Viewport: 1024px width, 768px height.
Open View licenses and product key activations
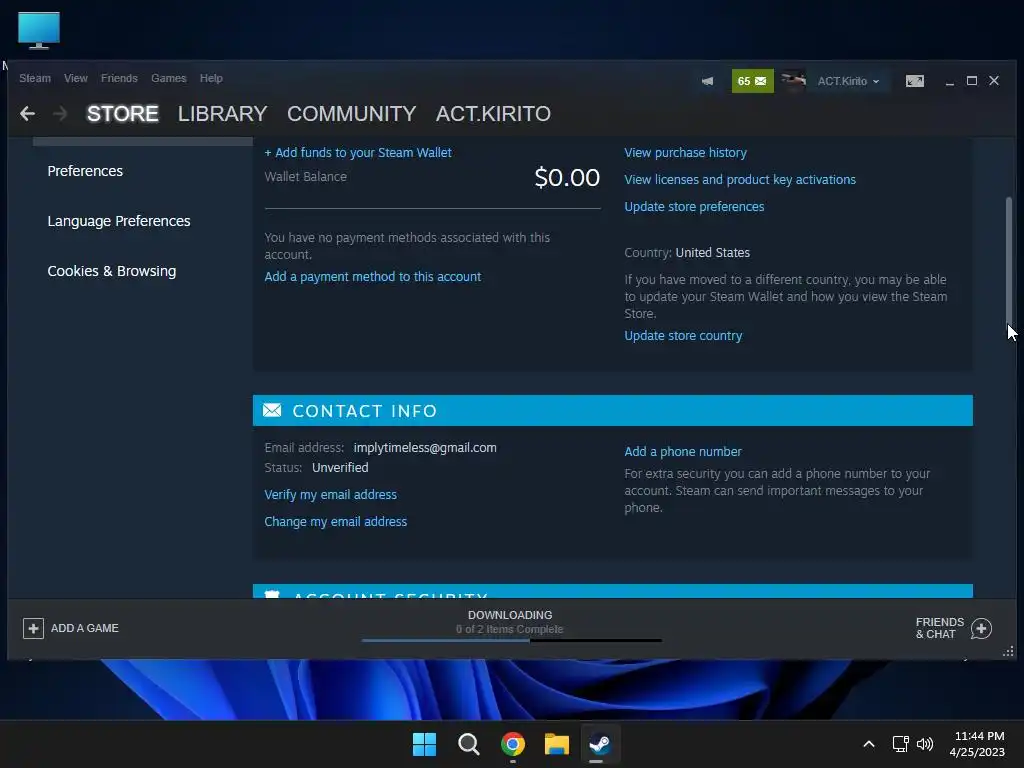(x=740, y=180)
